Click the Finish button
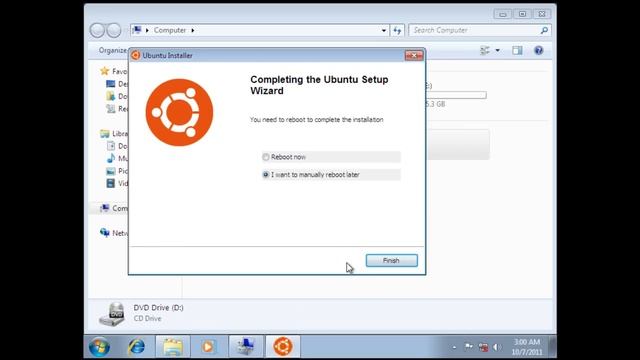The width and height of the screenshot is (640, 360). (391, 260)
